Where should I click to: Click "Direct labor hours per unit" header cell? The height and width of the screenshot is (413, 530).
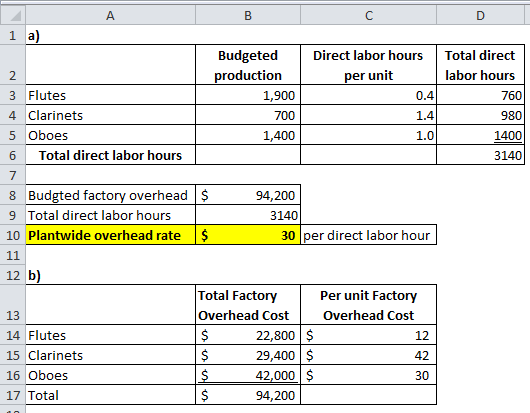[368, 65]
